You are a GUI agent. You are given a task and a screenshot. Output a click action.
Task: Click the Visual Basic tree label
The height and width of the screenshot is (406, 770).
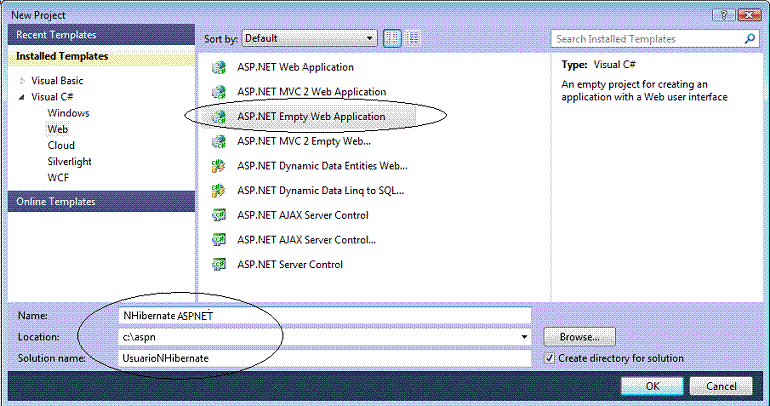pyautogui.click(x=57, y=81)
